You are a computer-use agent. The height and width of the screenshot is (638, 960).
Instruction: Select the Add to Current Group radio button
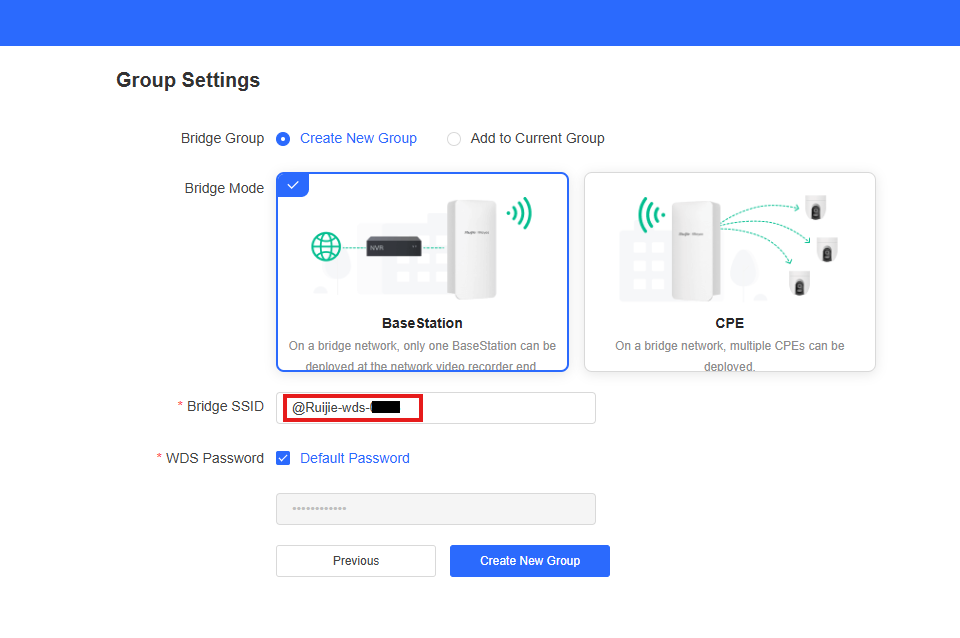[x=454, y=139]
